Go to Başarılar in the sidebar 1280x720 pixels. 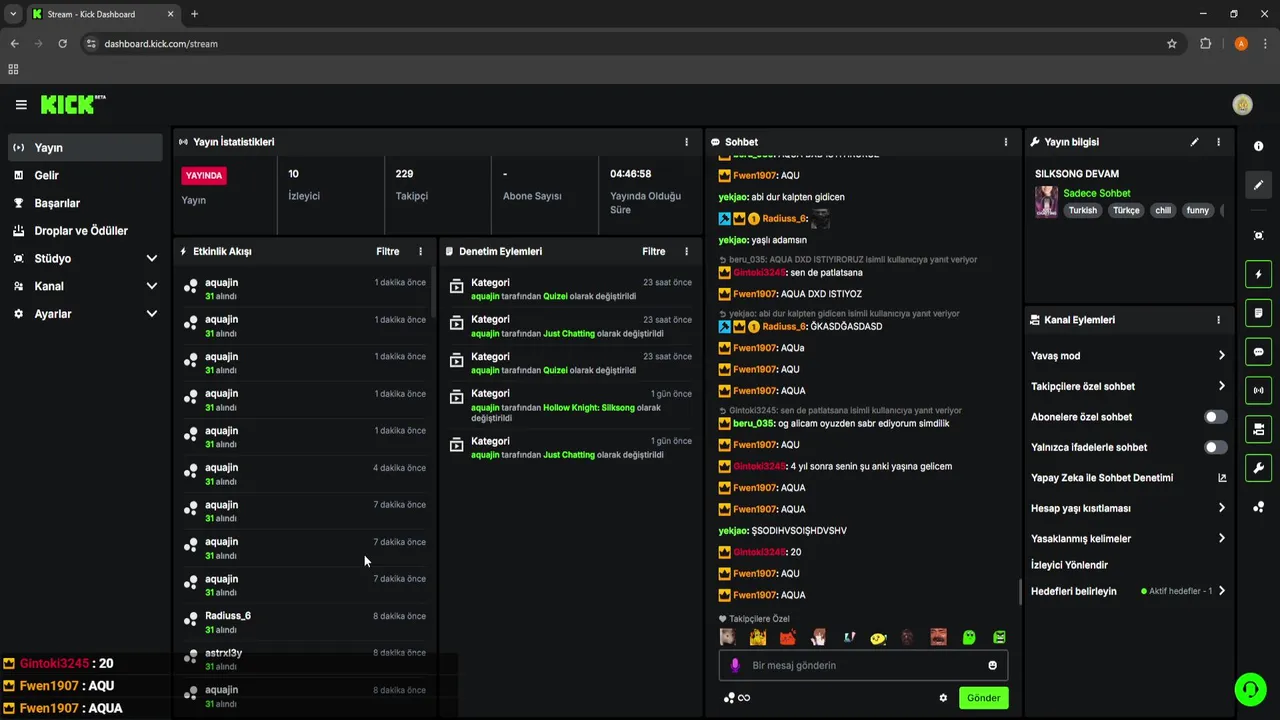[x=85, y=203]
